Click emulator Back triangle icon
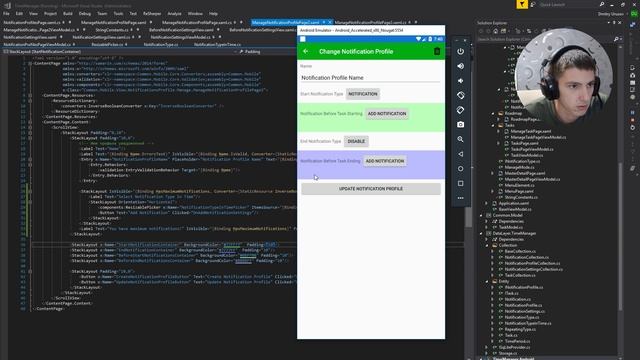Image resolution: width=640 pixels, height=360 pixels. [460, 154]
